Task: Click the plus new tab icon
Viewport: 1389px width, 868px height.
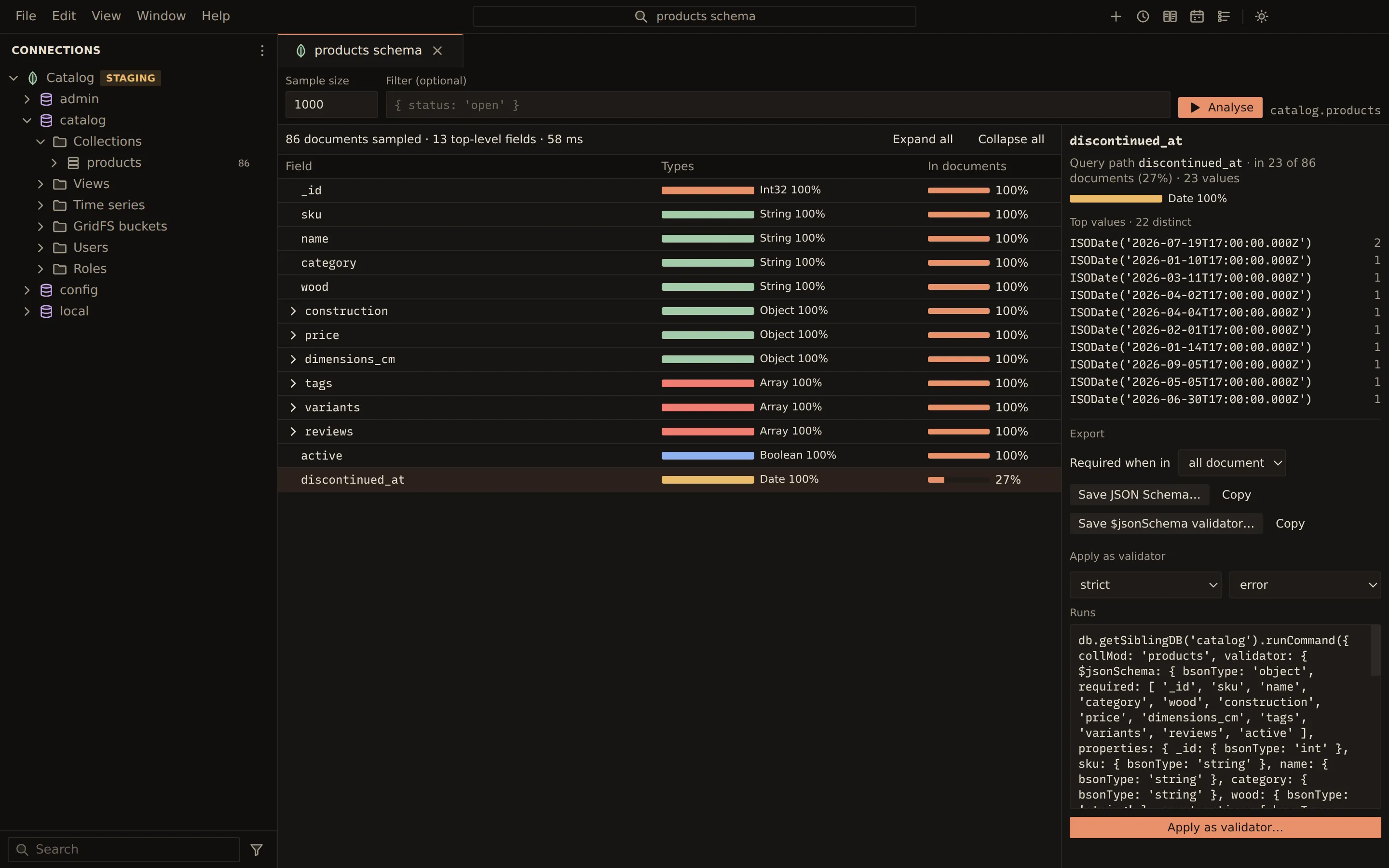Action: 1115,17
